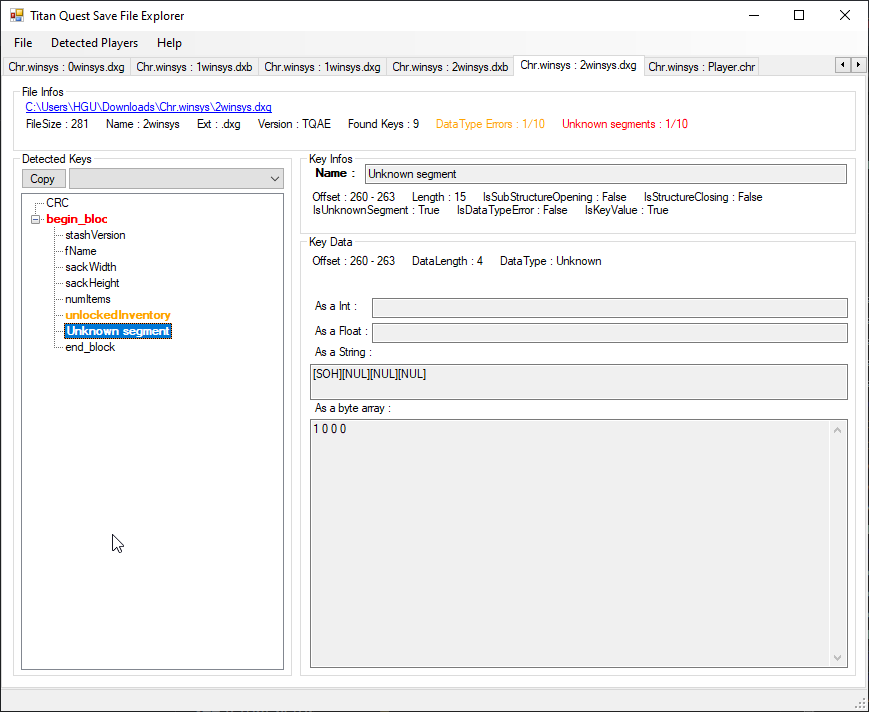Select the begin_bloc tree item

coord(76,219)
